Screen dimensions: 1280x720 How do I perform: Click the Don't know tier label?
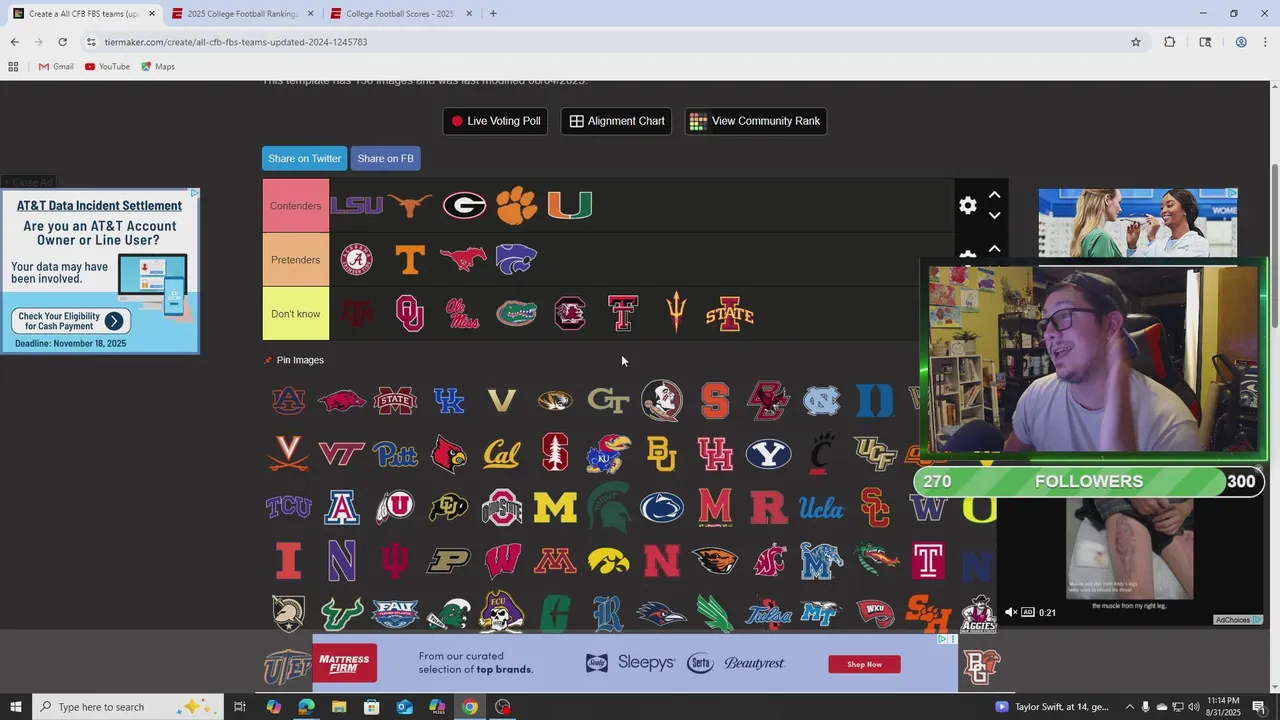[296, 314]
